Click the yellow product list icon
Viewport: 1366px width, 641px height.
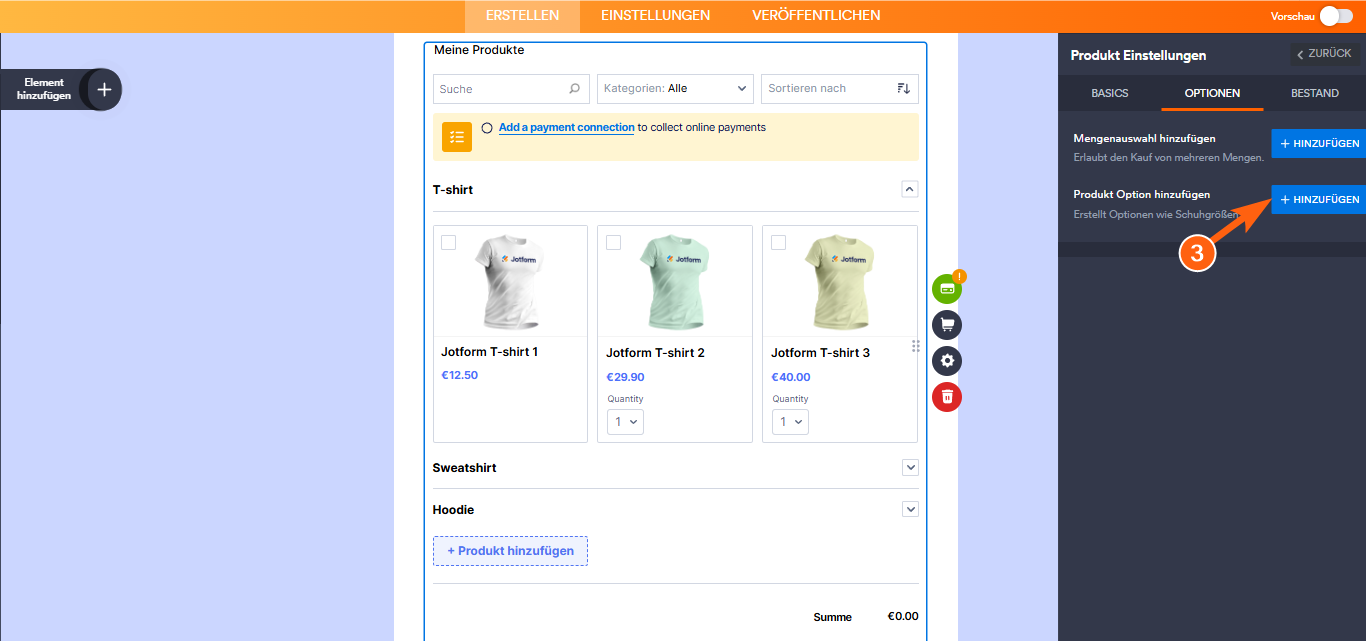pyautogui.click(x=456, y=136)
